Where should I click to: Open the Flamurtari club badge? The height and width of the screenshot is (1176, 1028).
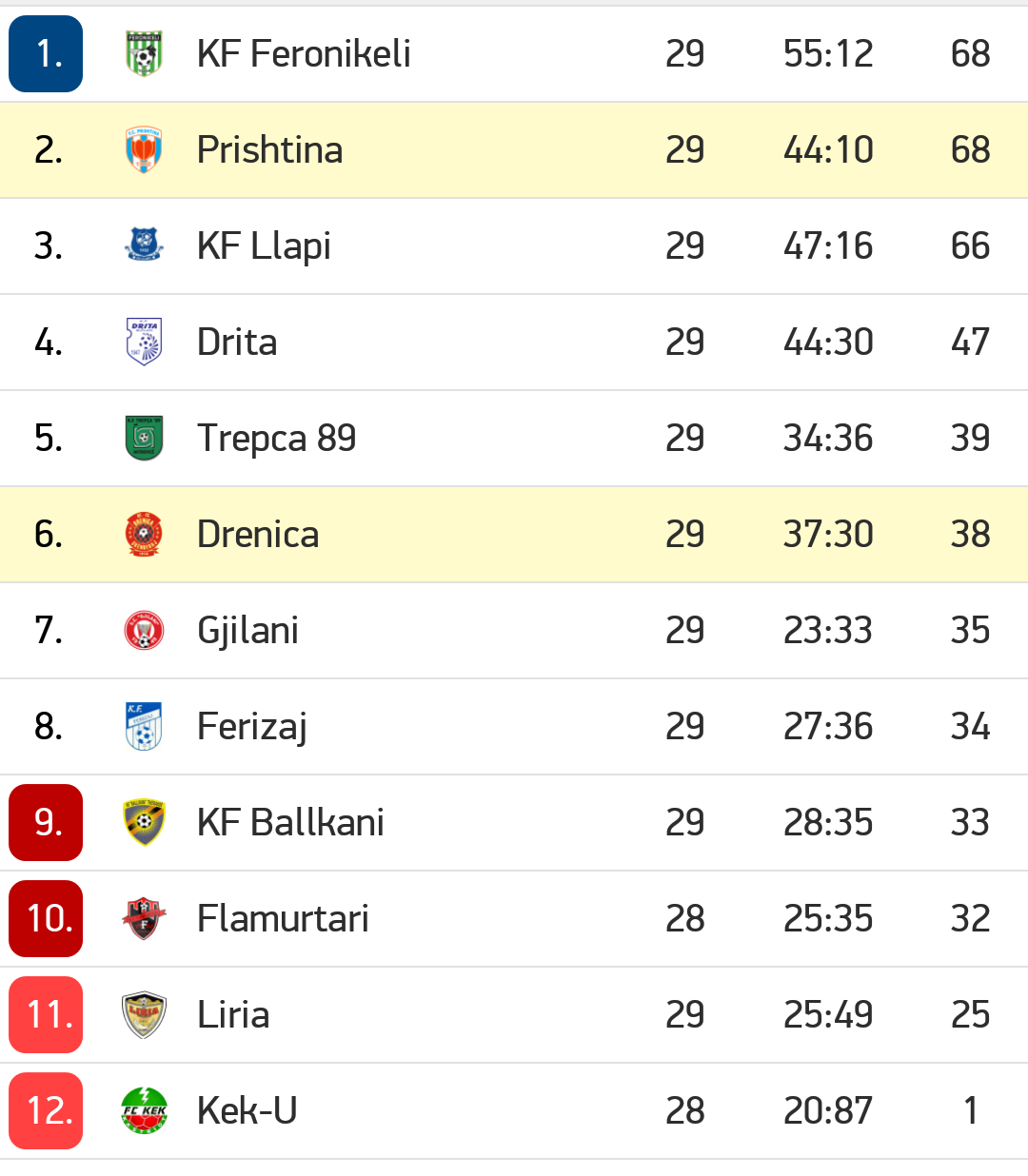[144, 918]
